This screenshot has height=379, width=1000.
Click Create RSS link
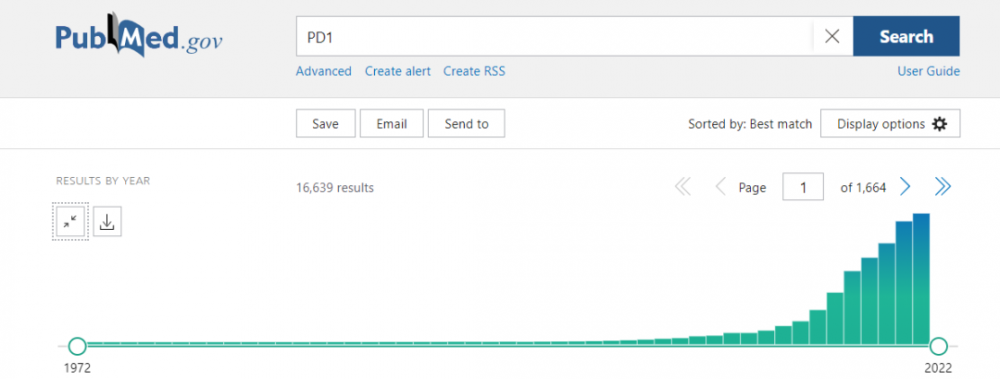[x=474, y=71]
